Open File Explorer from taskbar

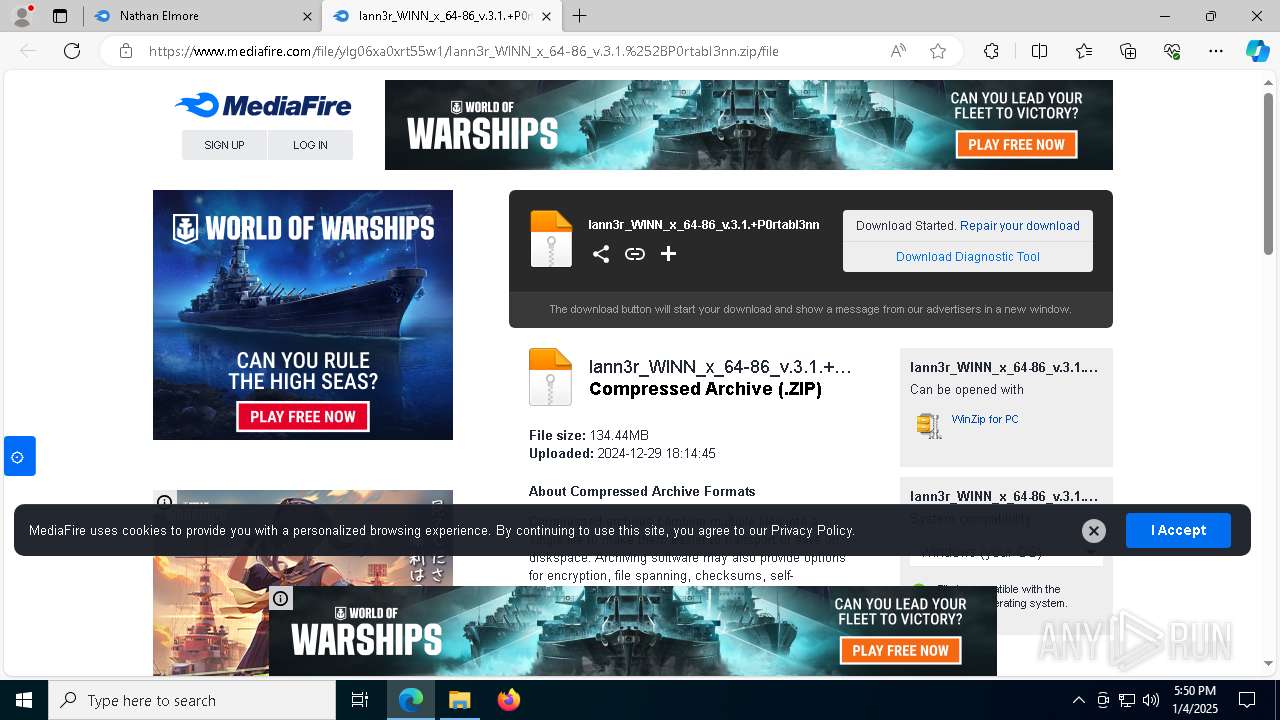(459, 700)
